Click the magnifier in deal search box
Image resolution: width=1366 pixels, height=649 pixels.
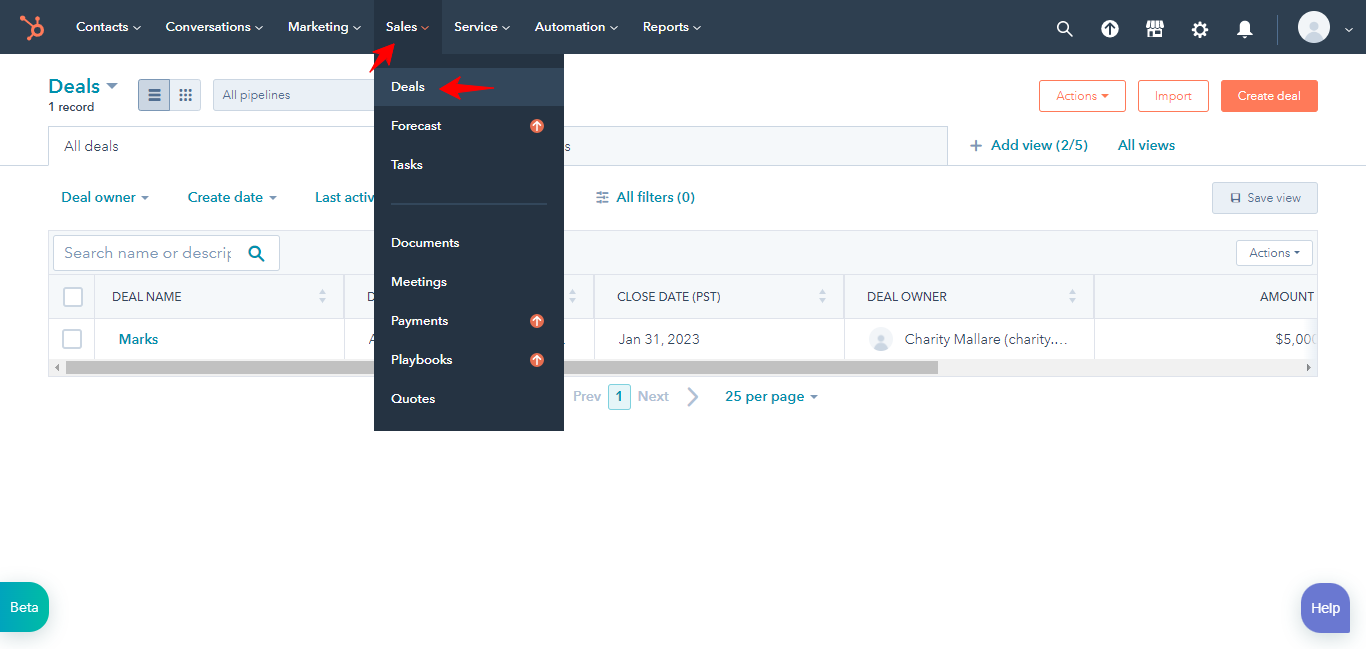pos(256,253)
